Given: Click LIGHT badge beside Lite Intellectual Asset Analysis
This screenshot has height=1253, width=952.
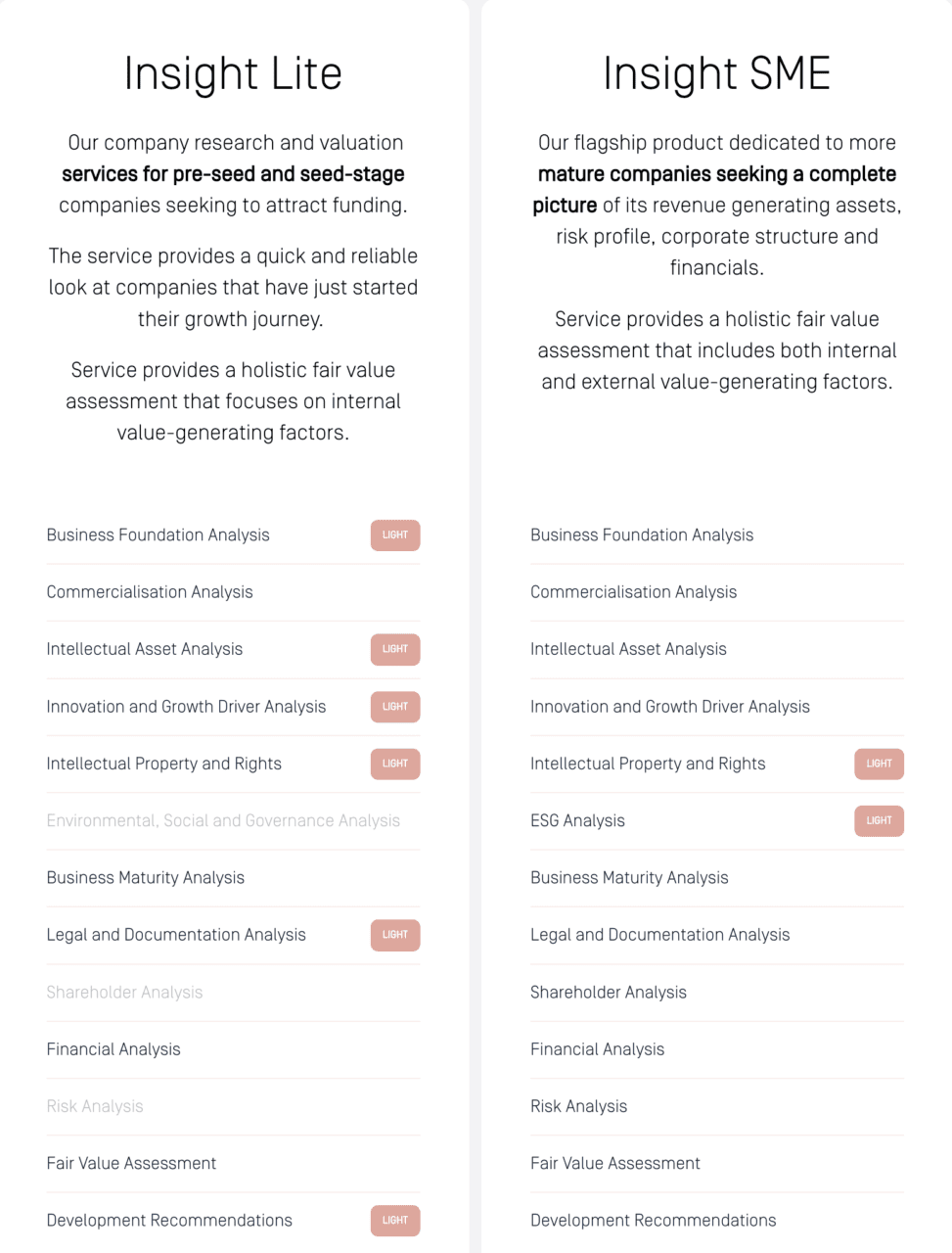Looking at the screenshot, I should (x=395, y=649).
